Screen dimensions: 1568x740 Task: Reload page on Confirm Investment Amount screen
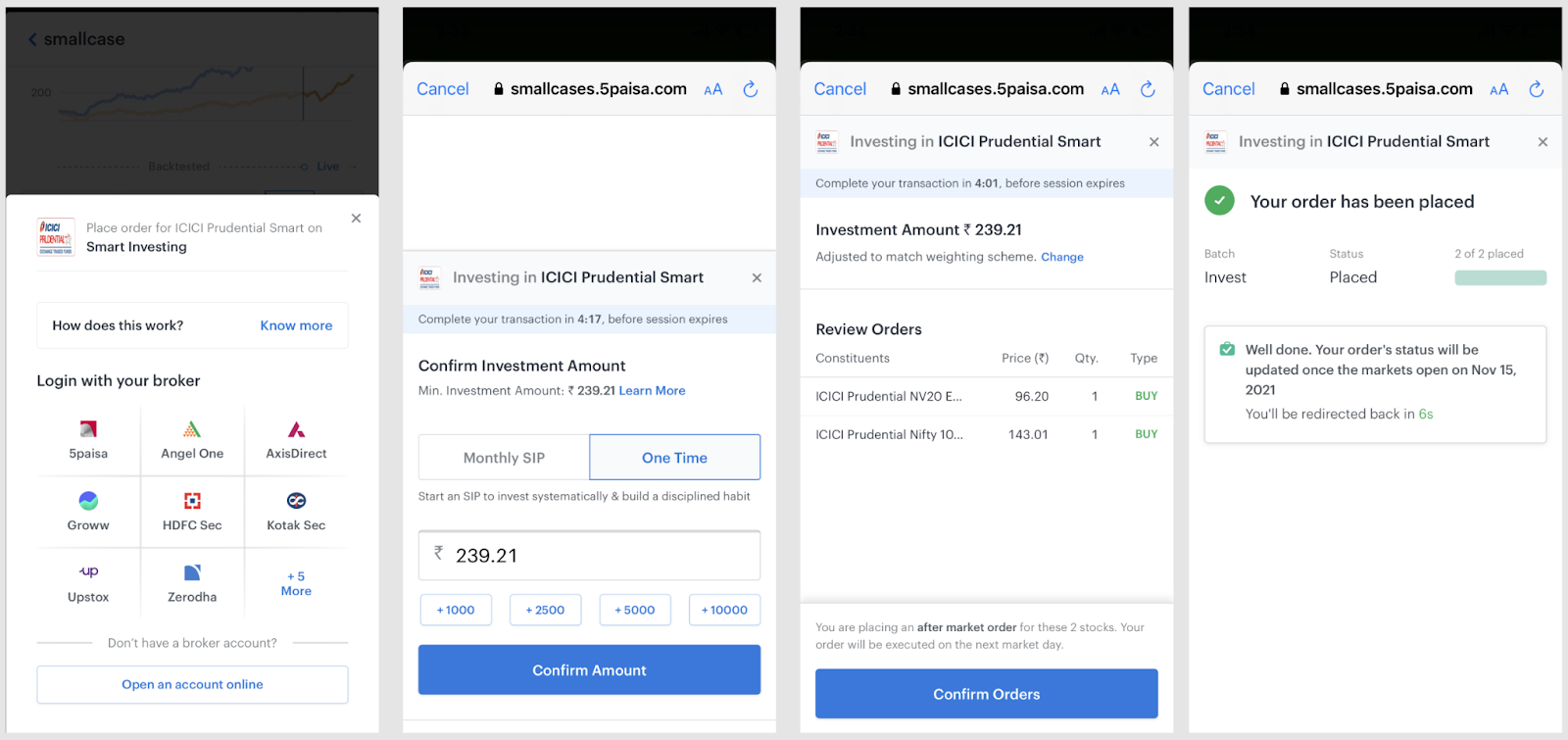(751, 89)
